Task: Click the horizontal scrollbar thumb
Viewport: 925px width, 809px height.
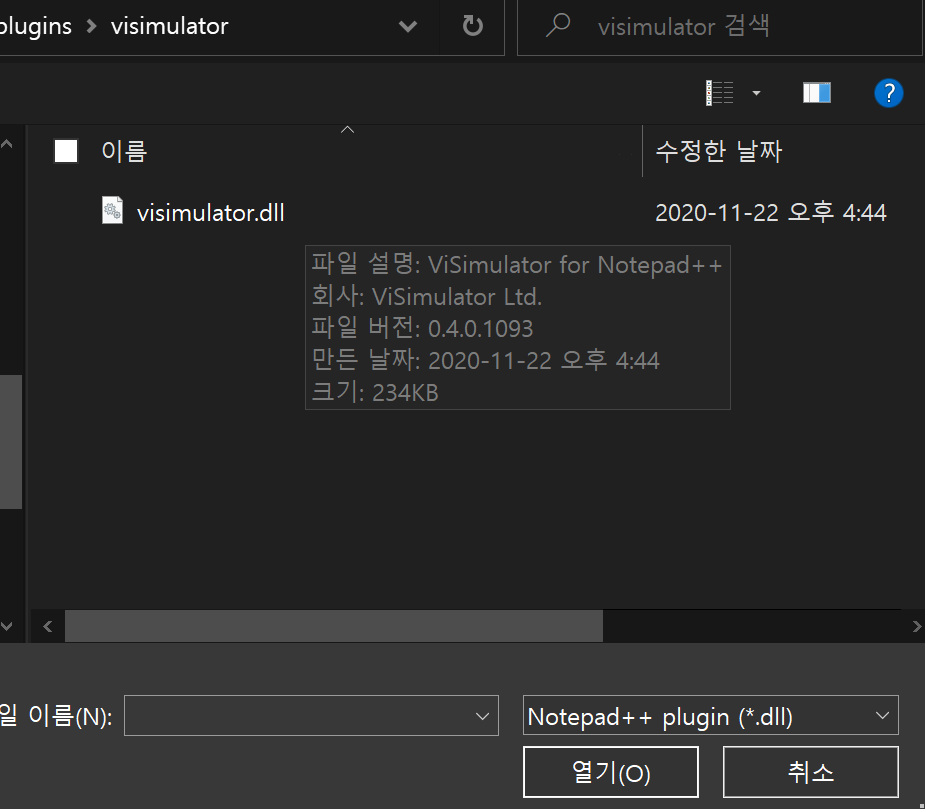Action: pyautogui.click(x=334, y=626)
